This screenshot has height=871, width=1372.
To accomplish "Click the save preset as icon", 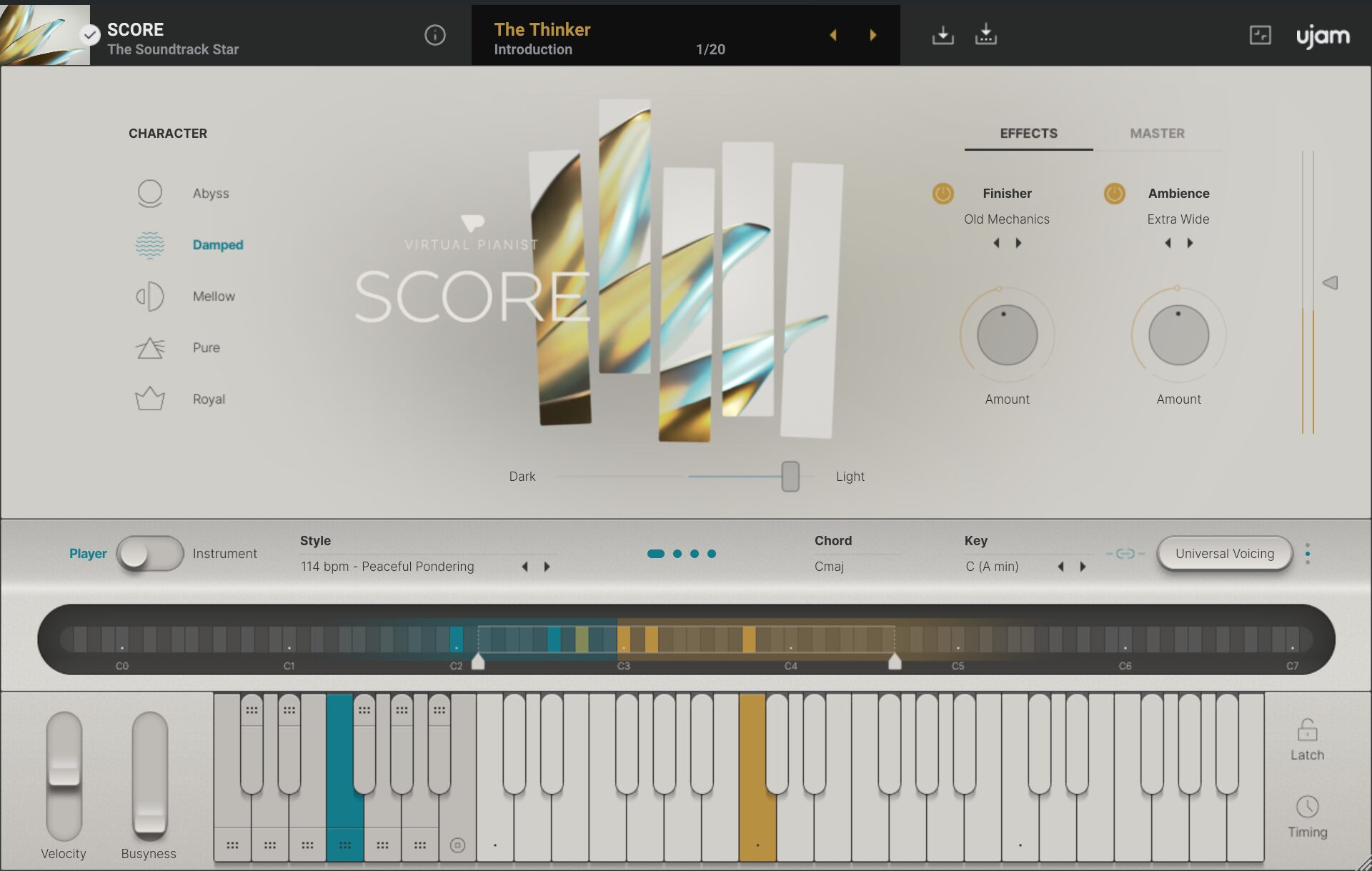I will [x=985, y=34].
